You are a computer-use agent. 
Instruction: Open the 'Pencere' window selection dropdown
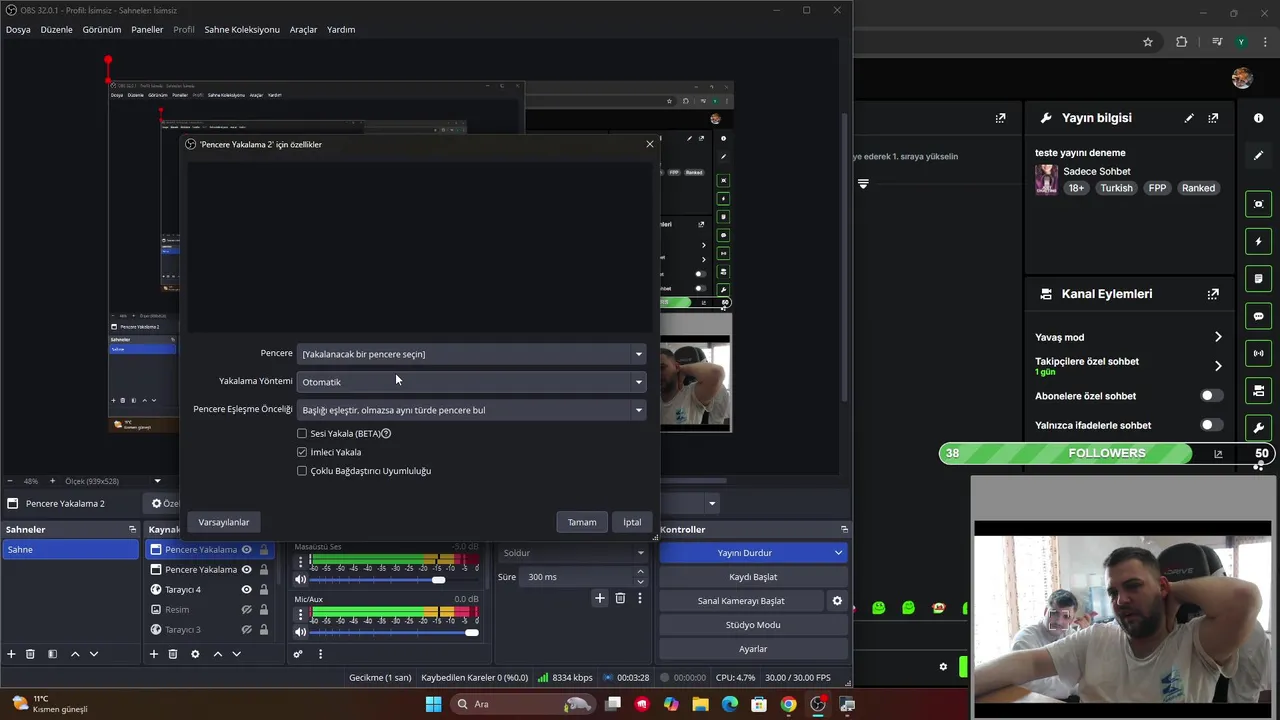pyautogui.click(x=471, y=354)
